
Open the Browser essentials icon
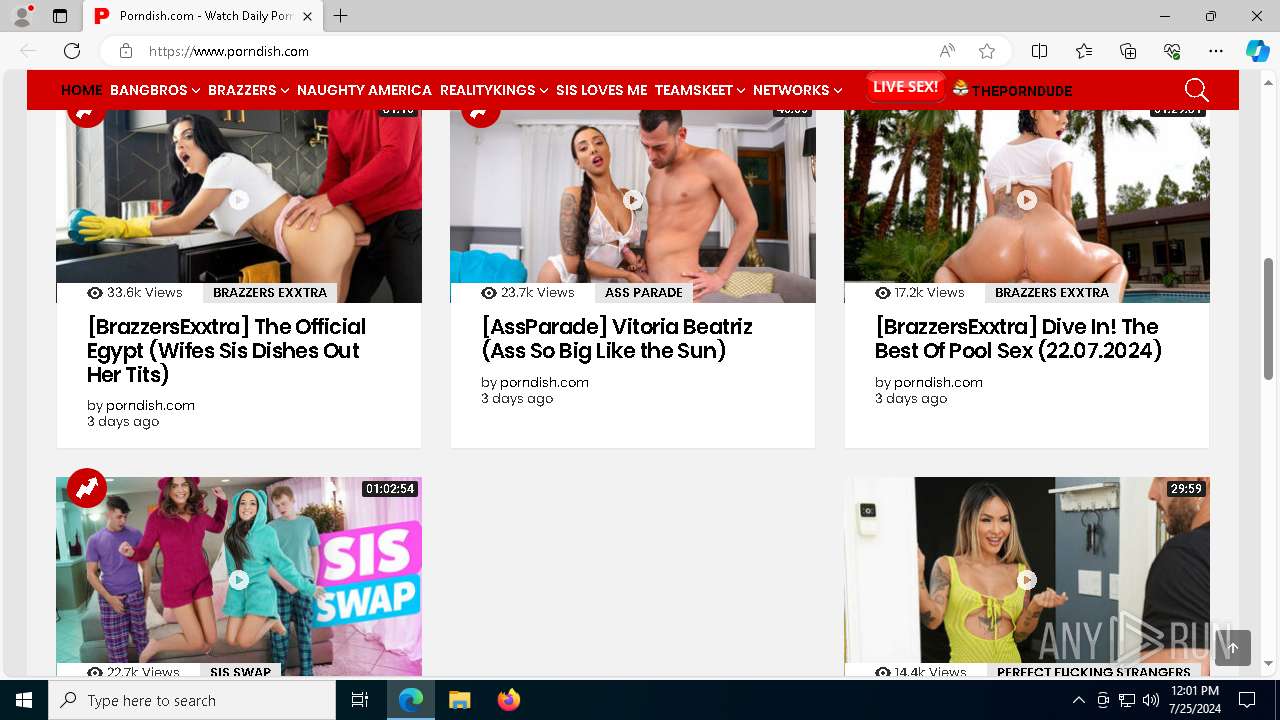tap(1172, 51)
